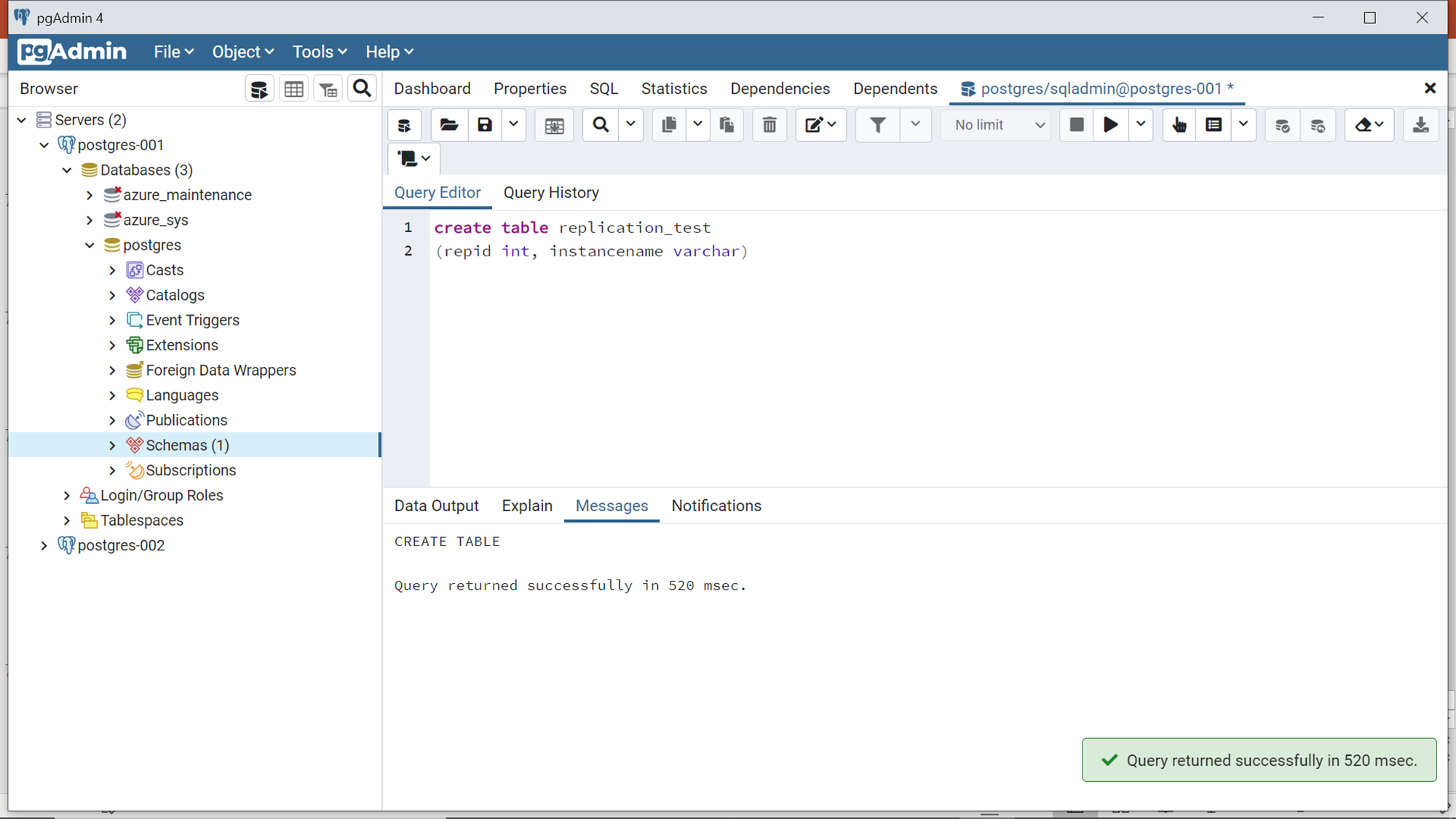
Task: Collapse the Databases (3) node
Action: coord(67,170)
